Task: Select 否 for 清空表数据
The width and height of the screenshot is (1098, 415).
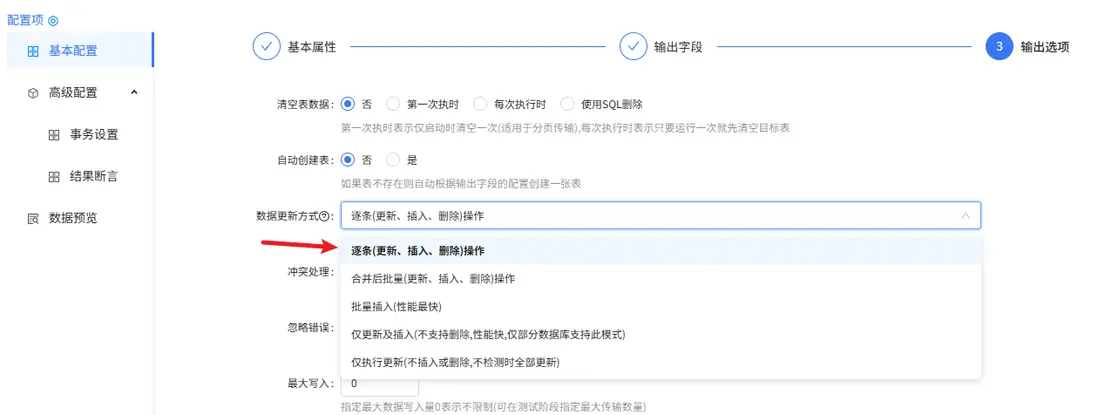Action: tap(347, 104)
